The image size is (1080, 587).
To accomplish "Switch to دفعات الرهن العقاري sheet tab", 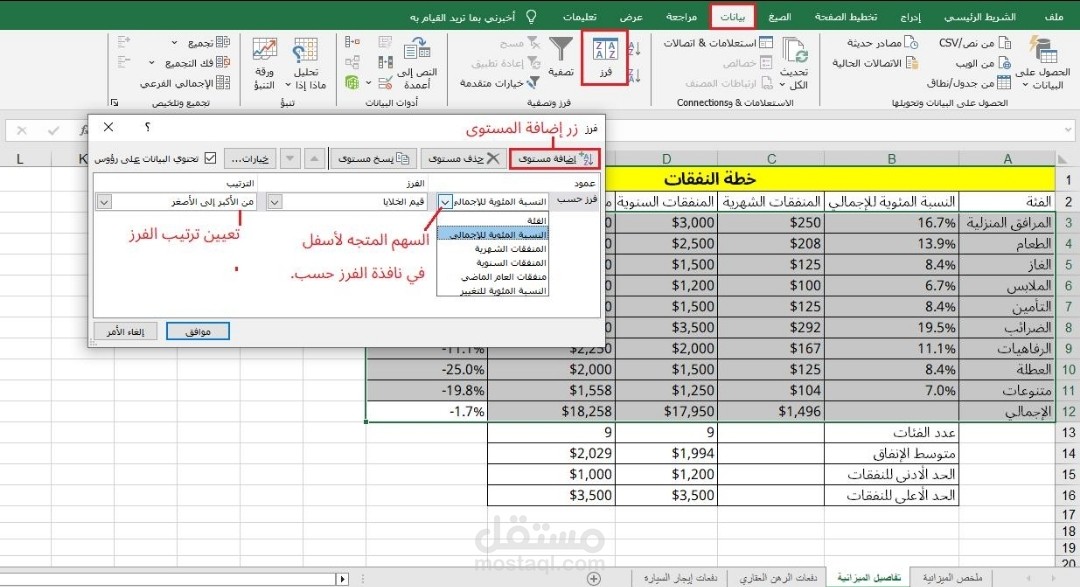I will (x=778, y=577).
